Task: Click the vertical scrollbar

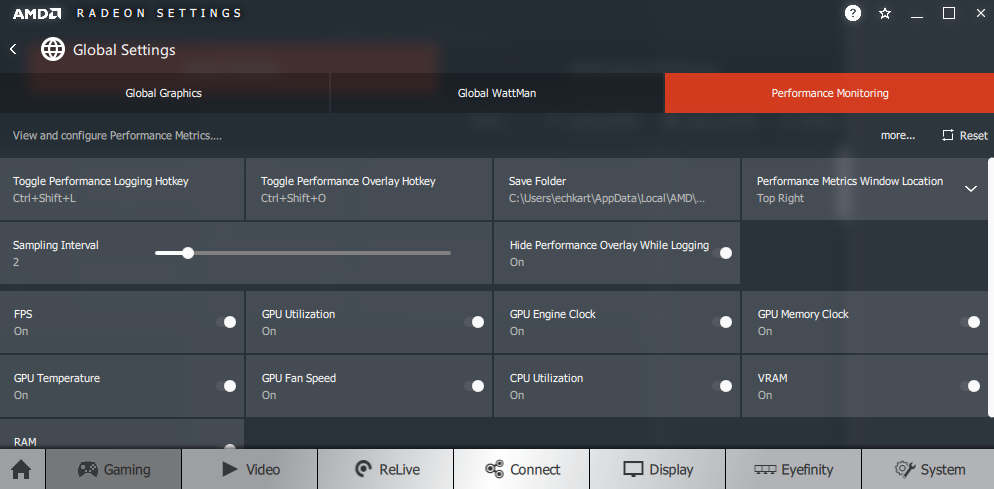Action: (991, 287)
